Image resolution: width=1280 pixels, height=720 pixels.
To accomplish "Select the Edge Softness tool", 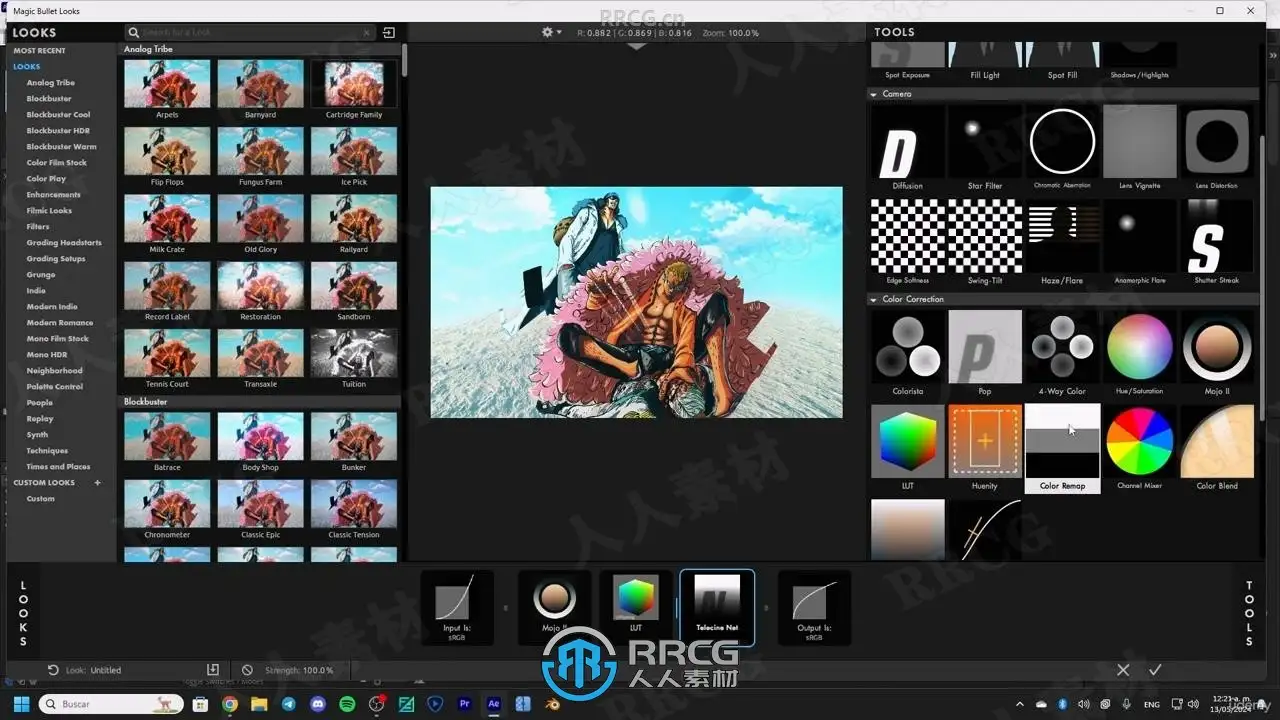I will [x=907, y=243].
